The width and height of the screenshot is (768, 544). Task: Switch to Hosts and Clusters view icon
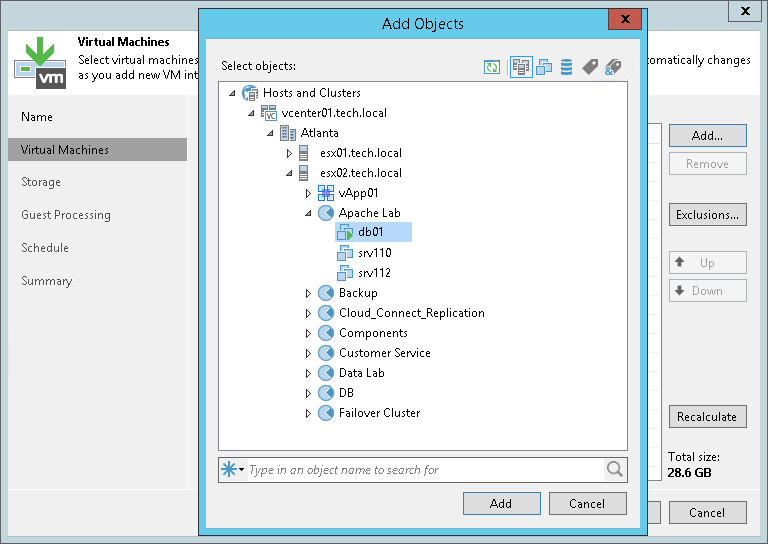coord(521,67)
